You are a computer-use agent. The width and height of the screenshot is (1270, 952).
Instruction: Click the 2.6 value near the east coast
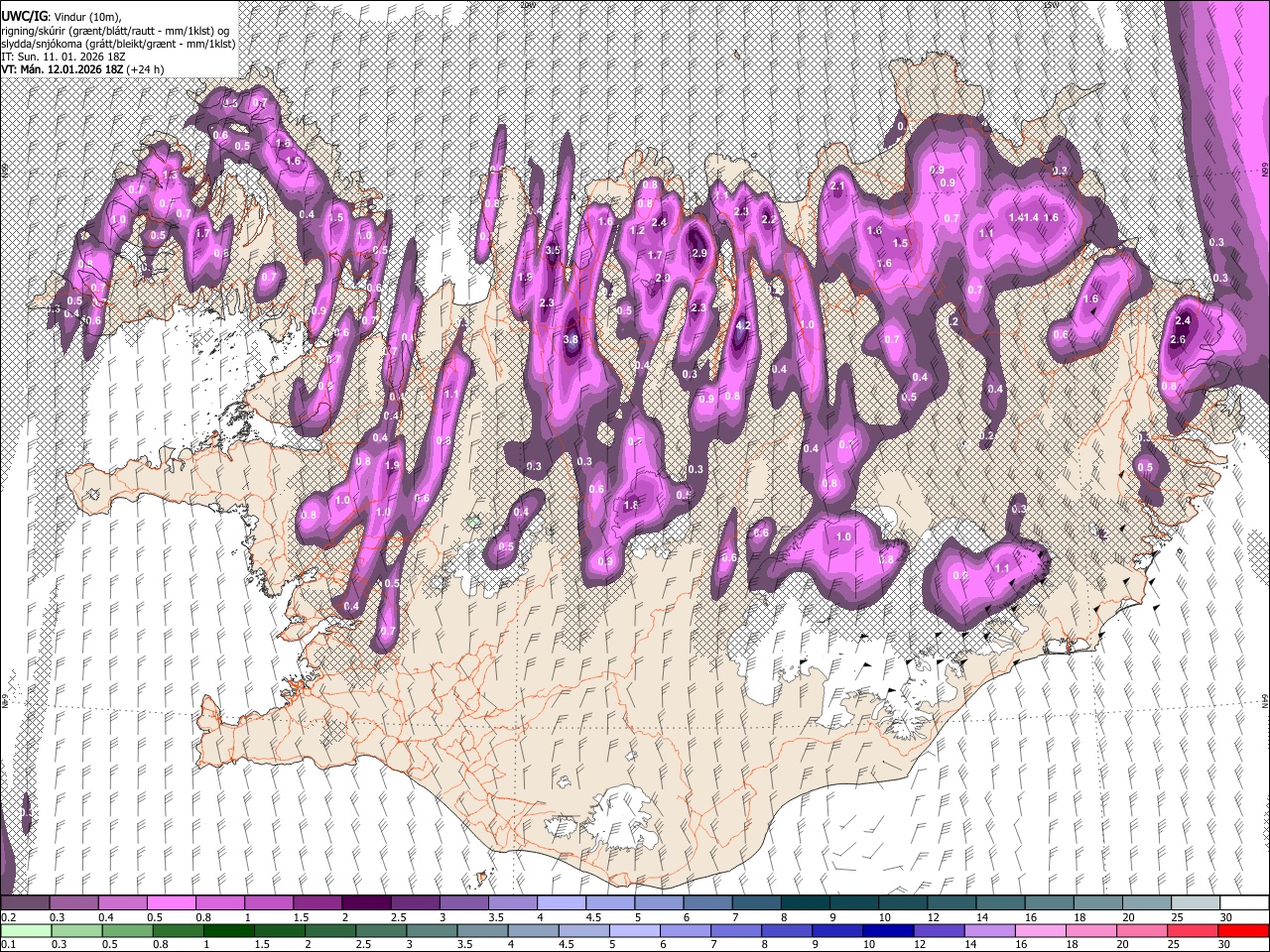pos(1178,340)
